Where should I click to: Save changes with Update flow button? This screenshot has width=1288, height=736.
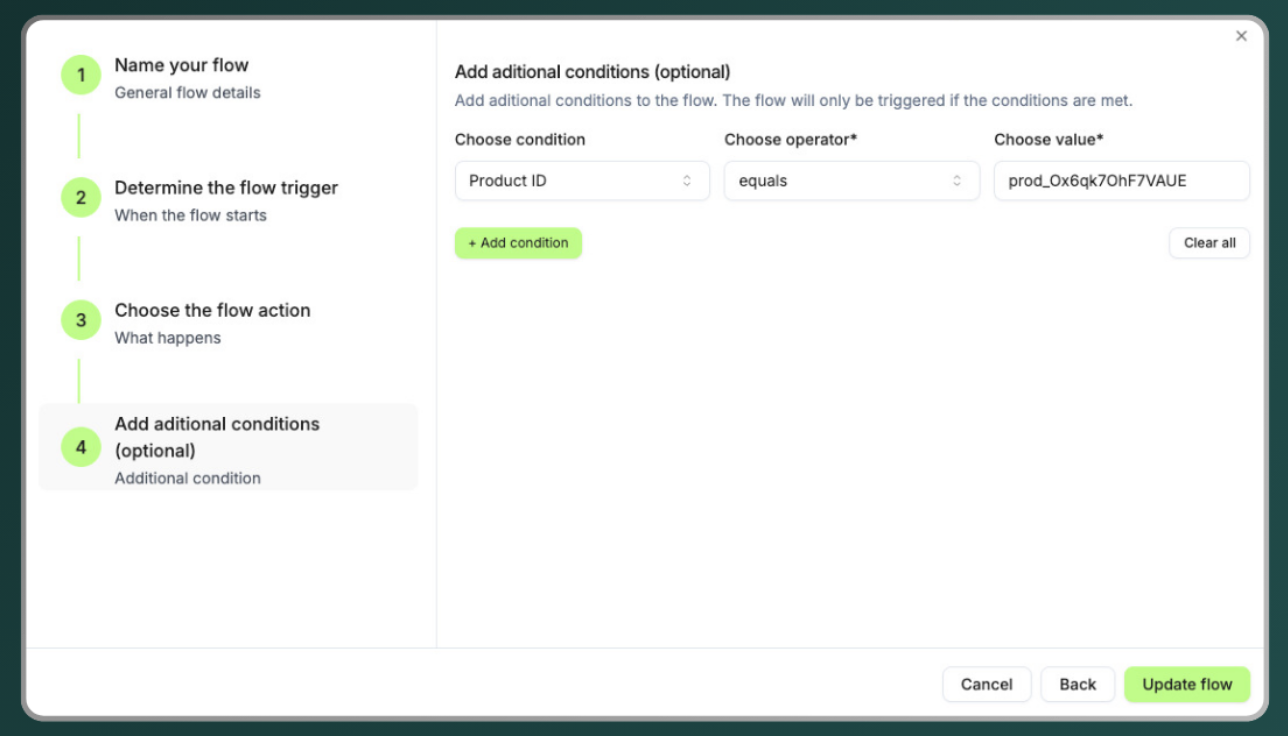click(x=1187, y=684)
